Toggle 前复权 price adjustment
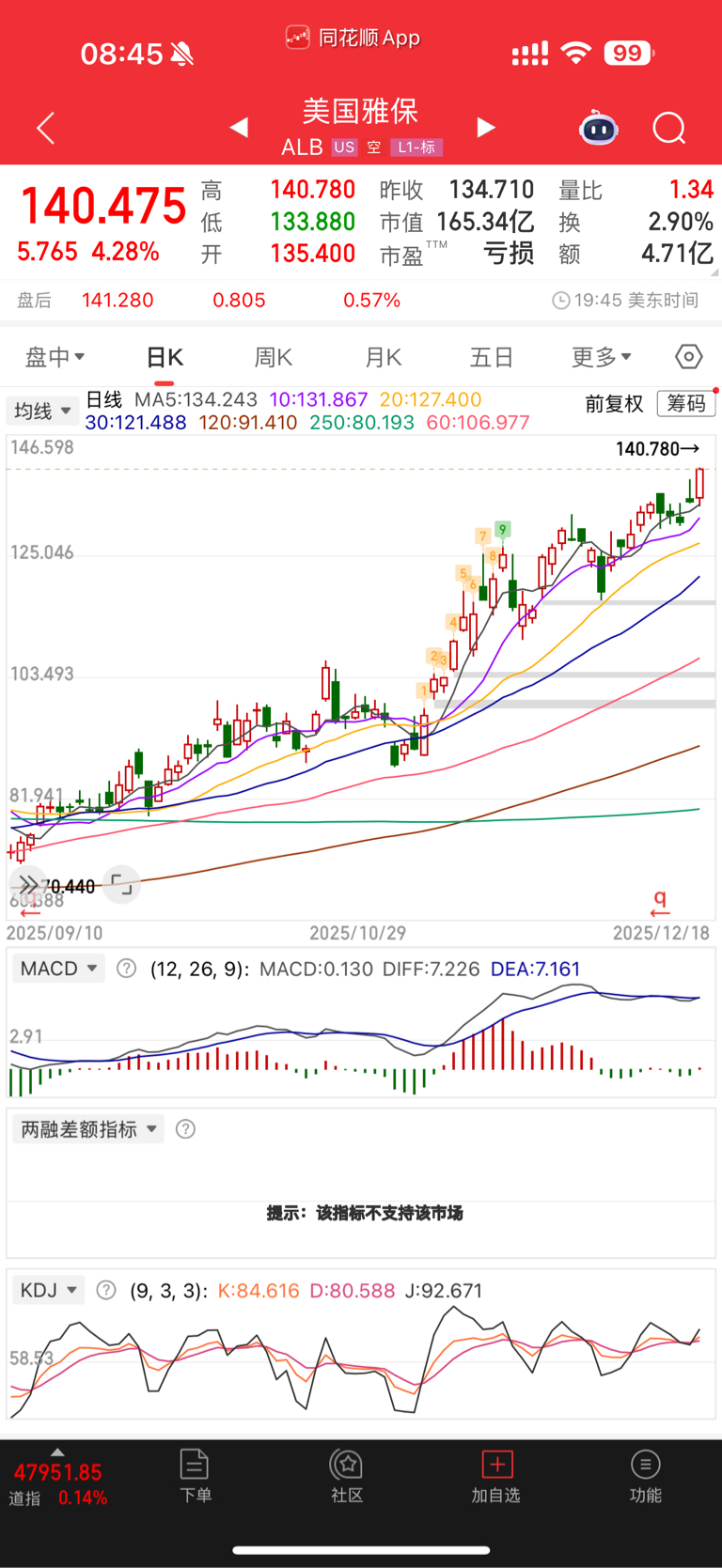Viewport: 722px width, 1568px height. (615, 404)
